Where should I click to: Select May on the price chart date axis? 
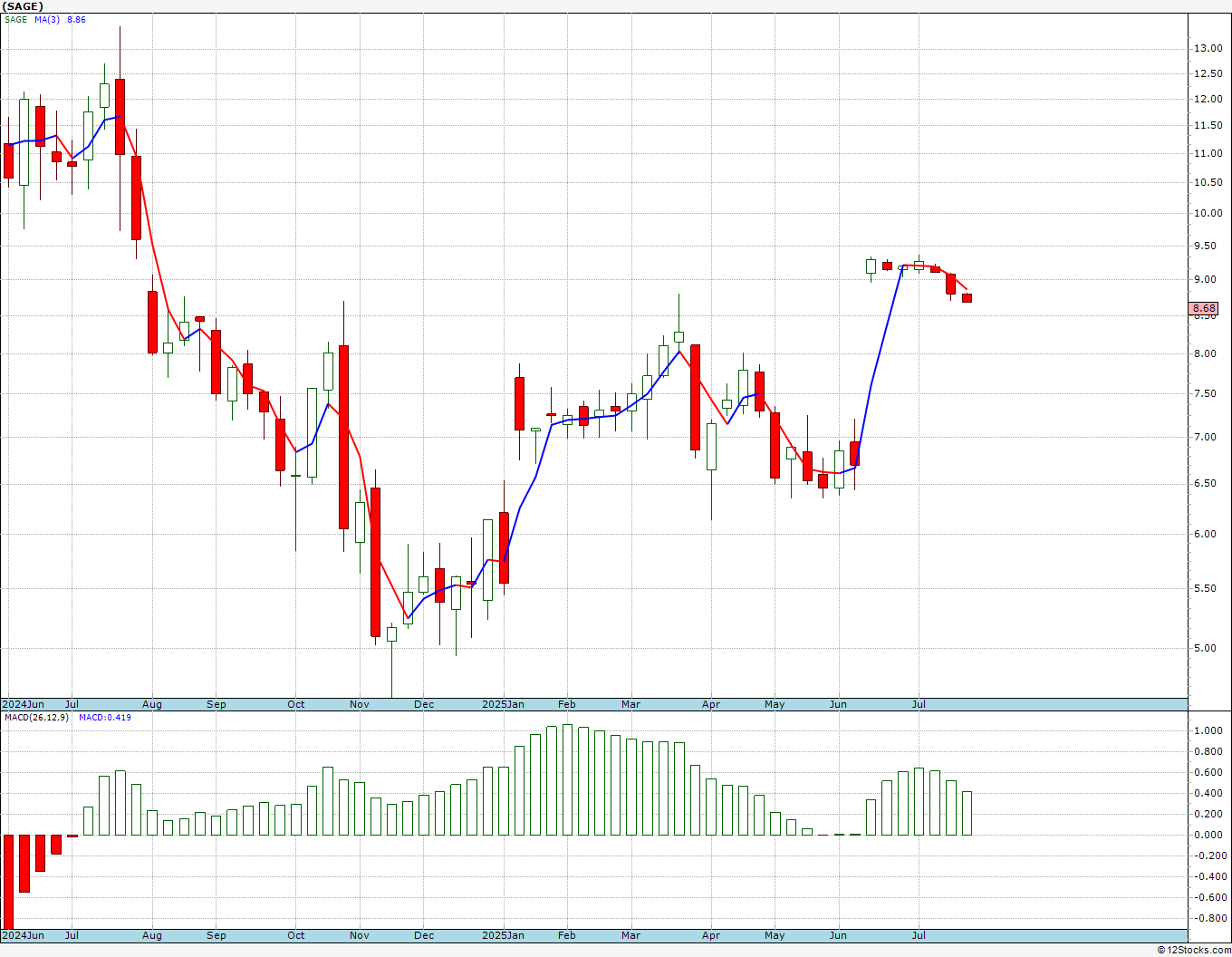coord(775,704)
